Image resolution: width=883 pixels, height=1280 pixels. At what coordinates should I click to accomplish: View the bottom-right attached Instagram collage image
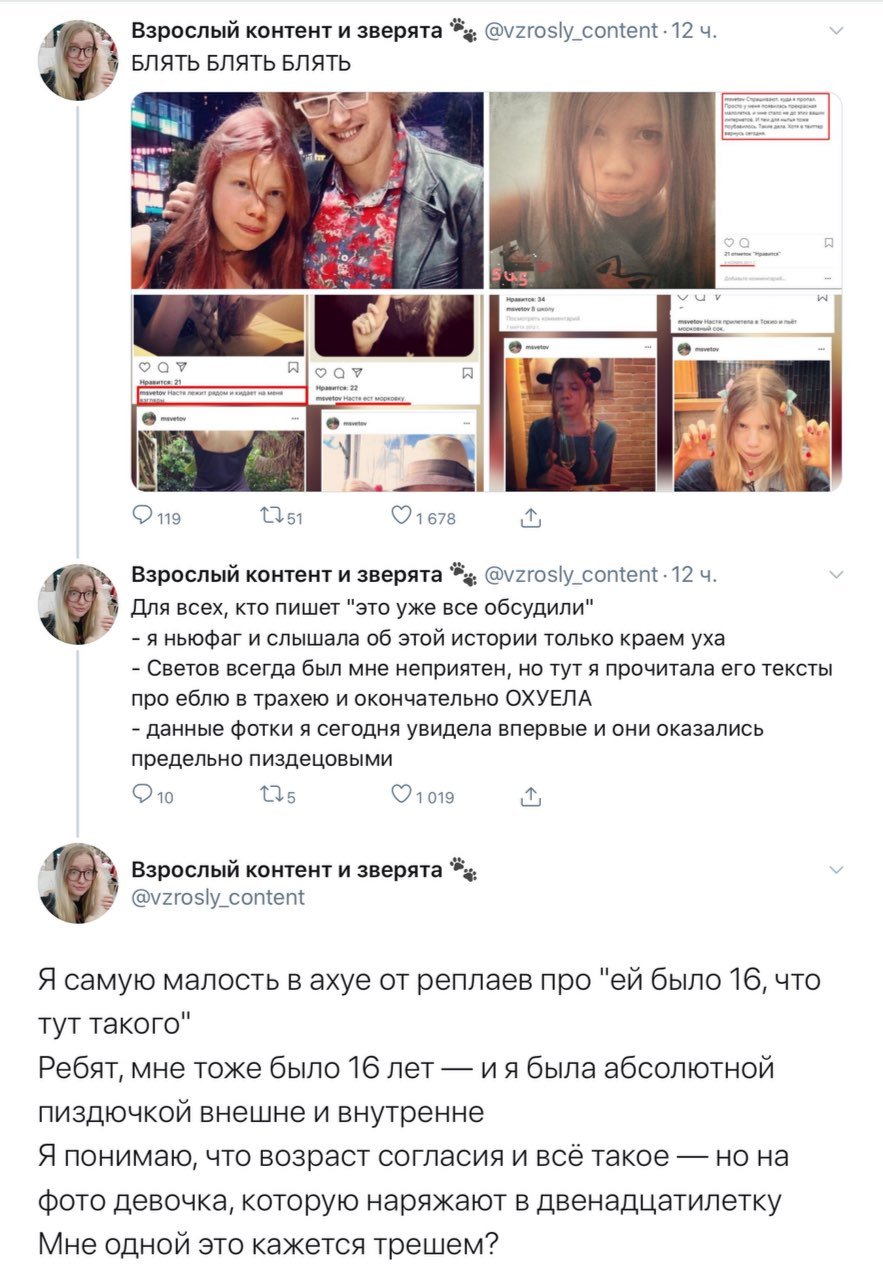665,392
